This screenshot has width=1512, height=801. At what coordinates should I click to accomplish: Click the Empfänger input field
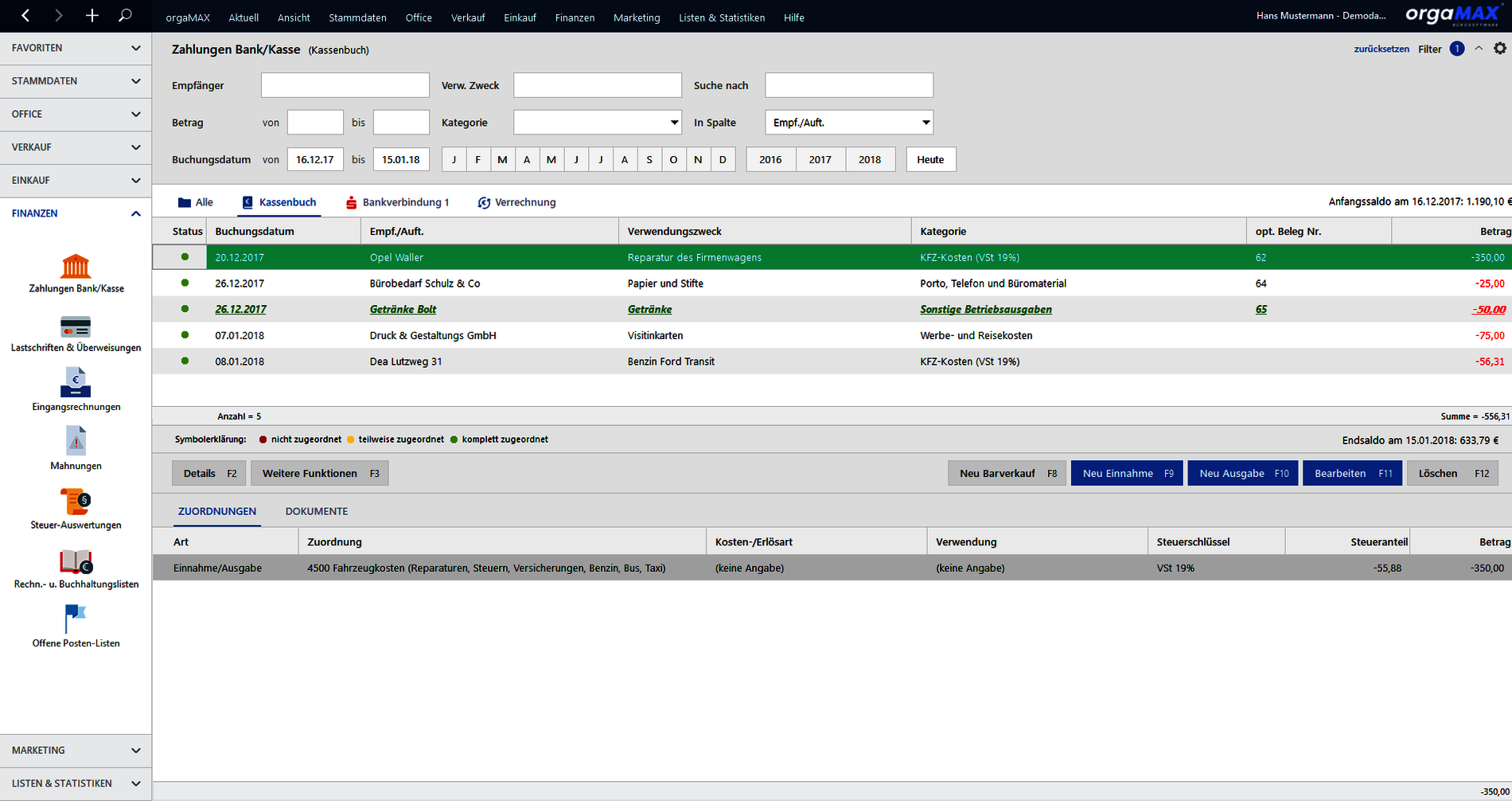pyautogui.click(x=345, y=85)
